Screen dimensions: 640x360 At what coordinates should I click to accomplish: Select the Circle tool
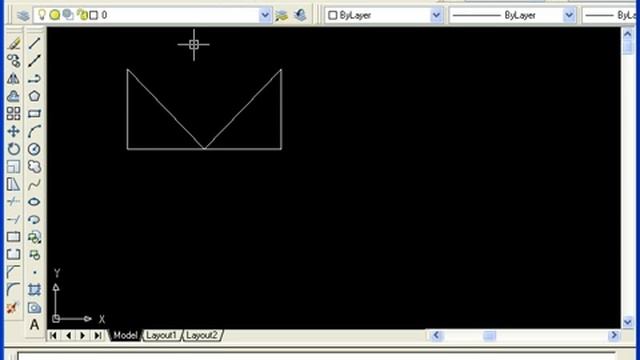coord(34,149)
